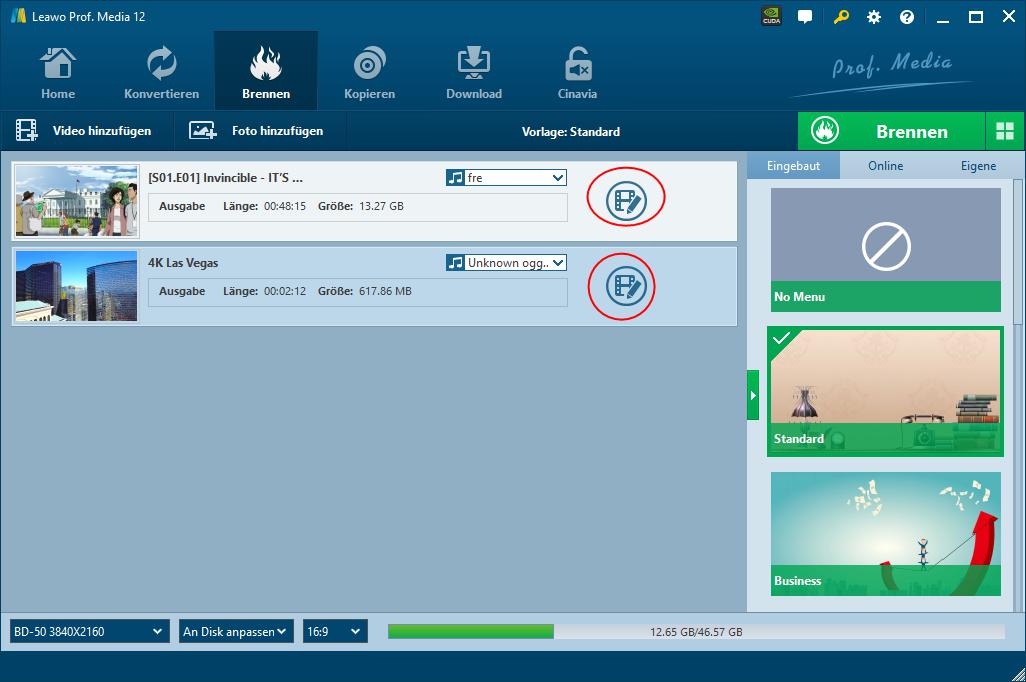Select the Business menu template
Screen dimensions: 1026x682
point(886,534)
